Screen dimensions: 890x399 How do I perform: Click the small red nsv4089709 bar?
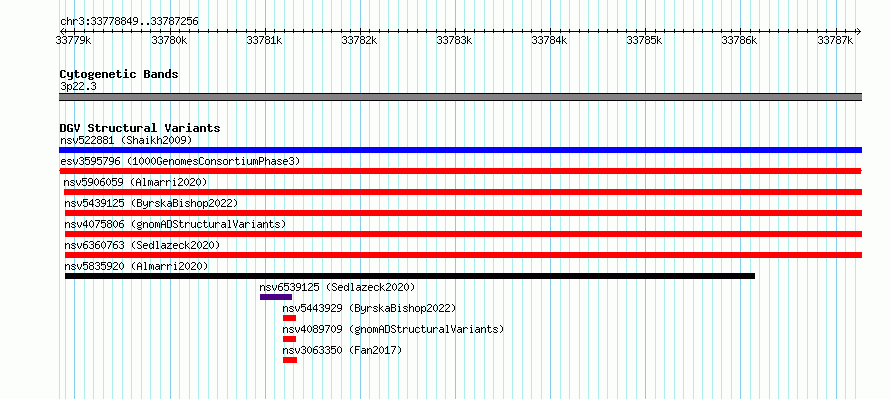point(289,339)
